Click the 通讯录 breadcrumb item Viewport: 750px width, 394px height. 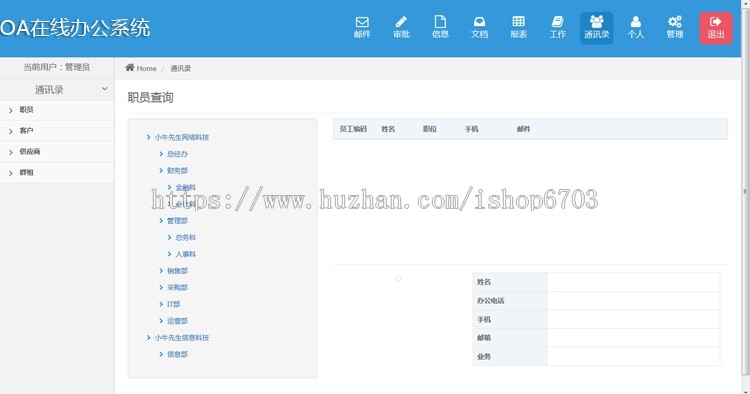click(180, 68)
